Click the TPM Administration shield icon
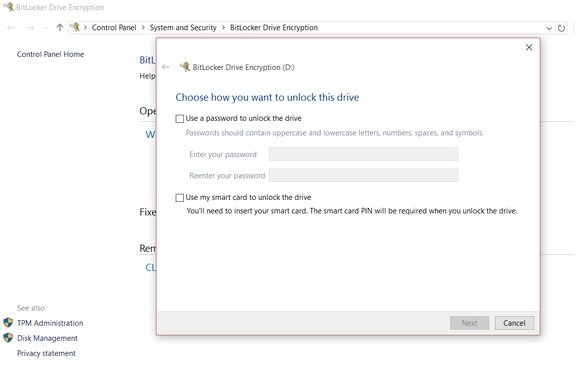Image resolution: width=580 pixels, height=365 pixels. pyautogui.click(x=8, y=322)
